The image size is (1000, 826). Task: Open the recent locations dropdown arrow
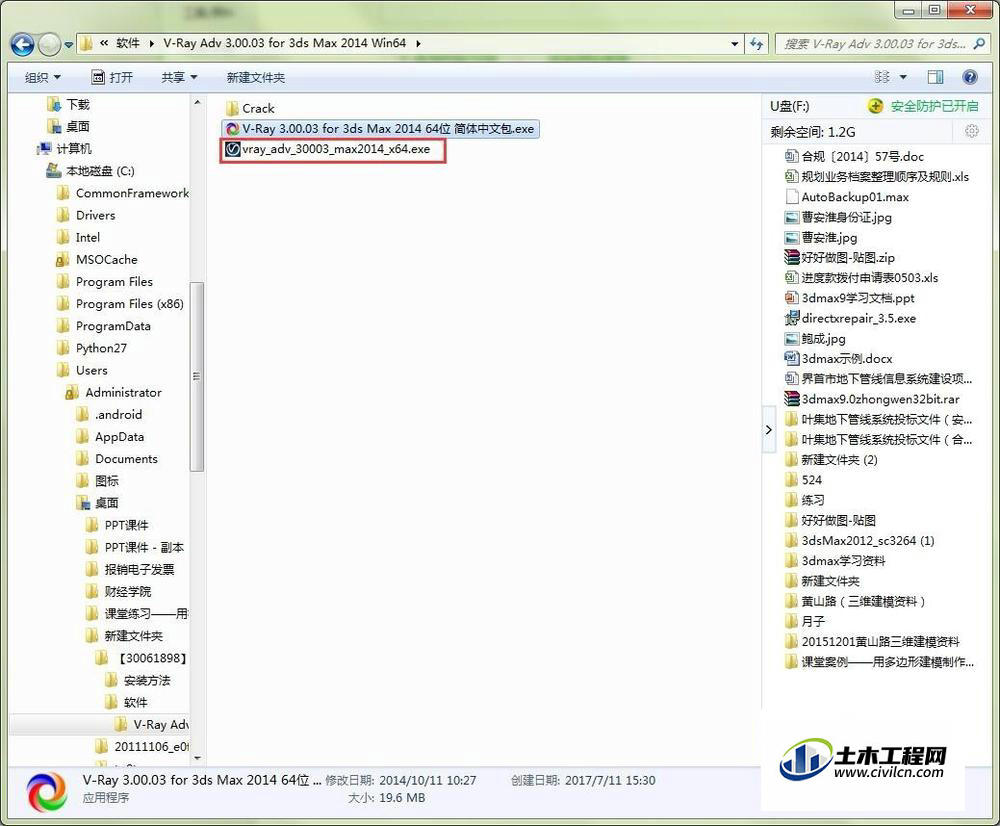tap(68, 45)
